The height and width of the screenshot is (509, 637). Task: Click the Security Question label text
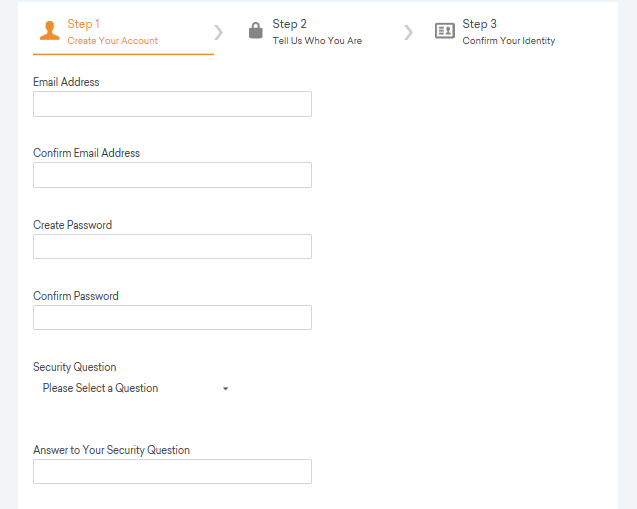[74, 367]
